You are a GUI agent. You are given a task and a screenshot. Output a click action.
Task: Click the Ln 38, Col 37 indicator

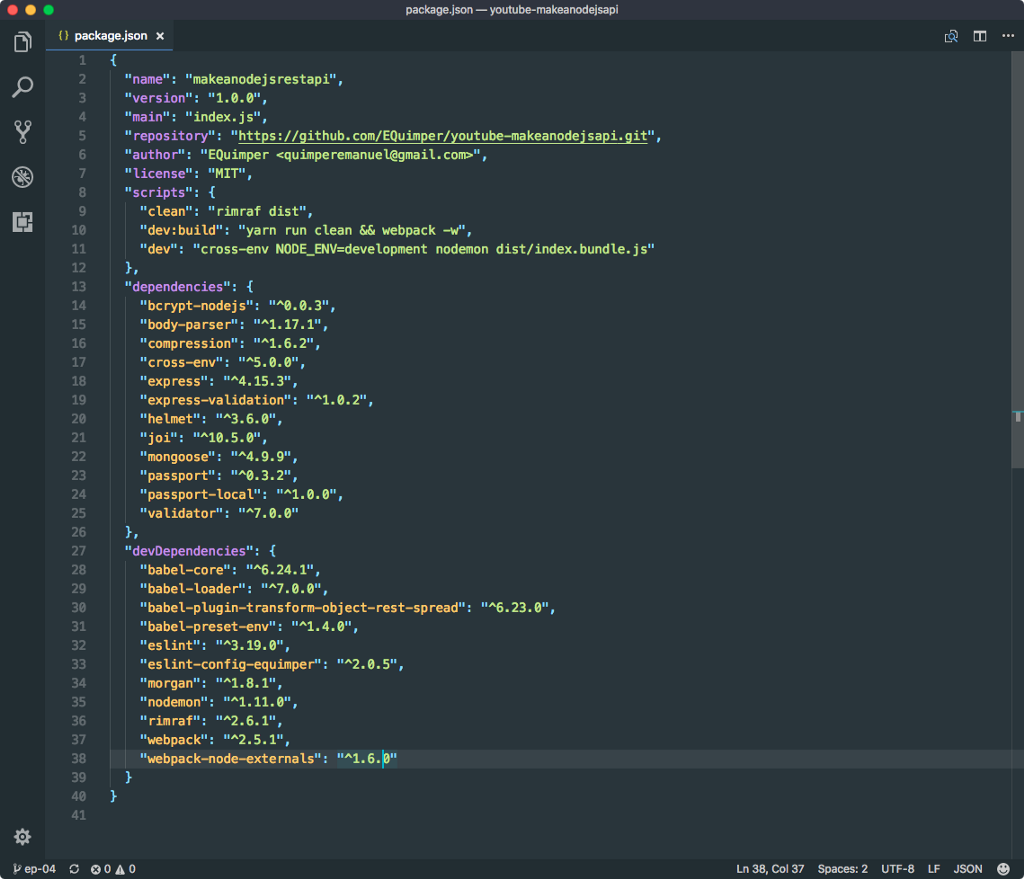click(770, 869)
